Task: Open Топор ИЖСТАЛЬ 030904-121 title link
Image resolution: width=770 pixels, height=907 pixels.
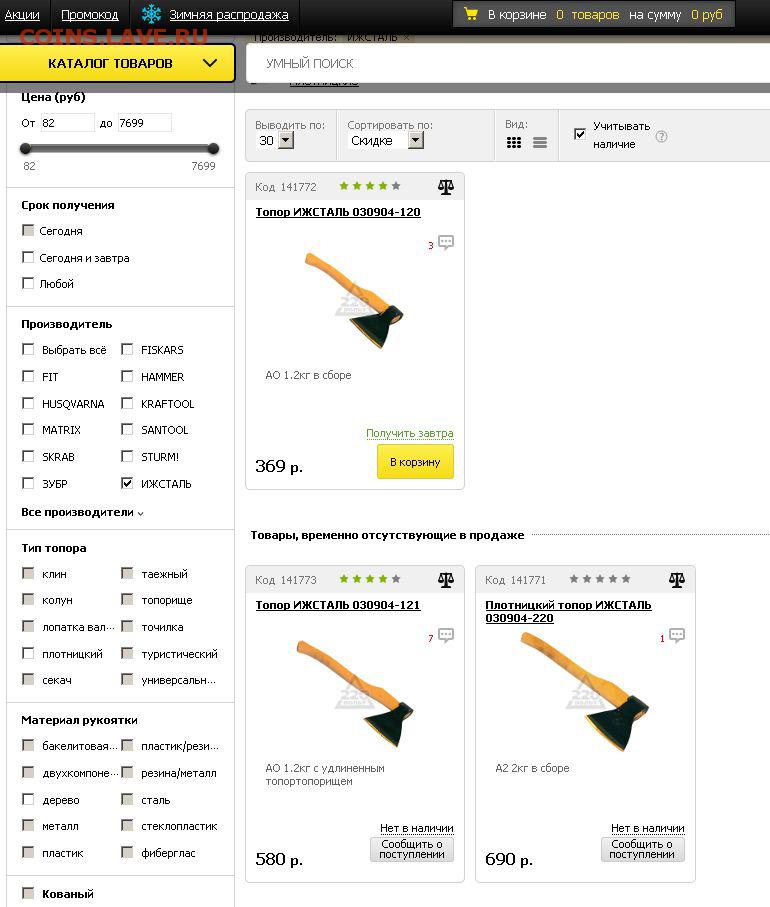Action: pos(338,605)
